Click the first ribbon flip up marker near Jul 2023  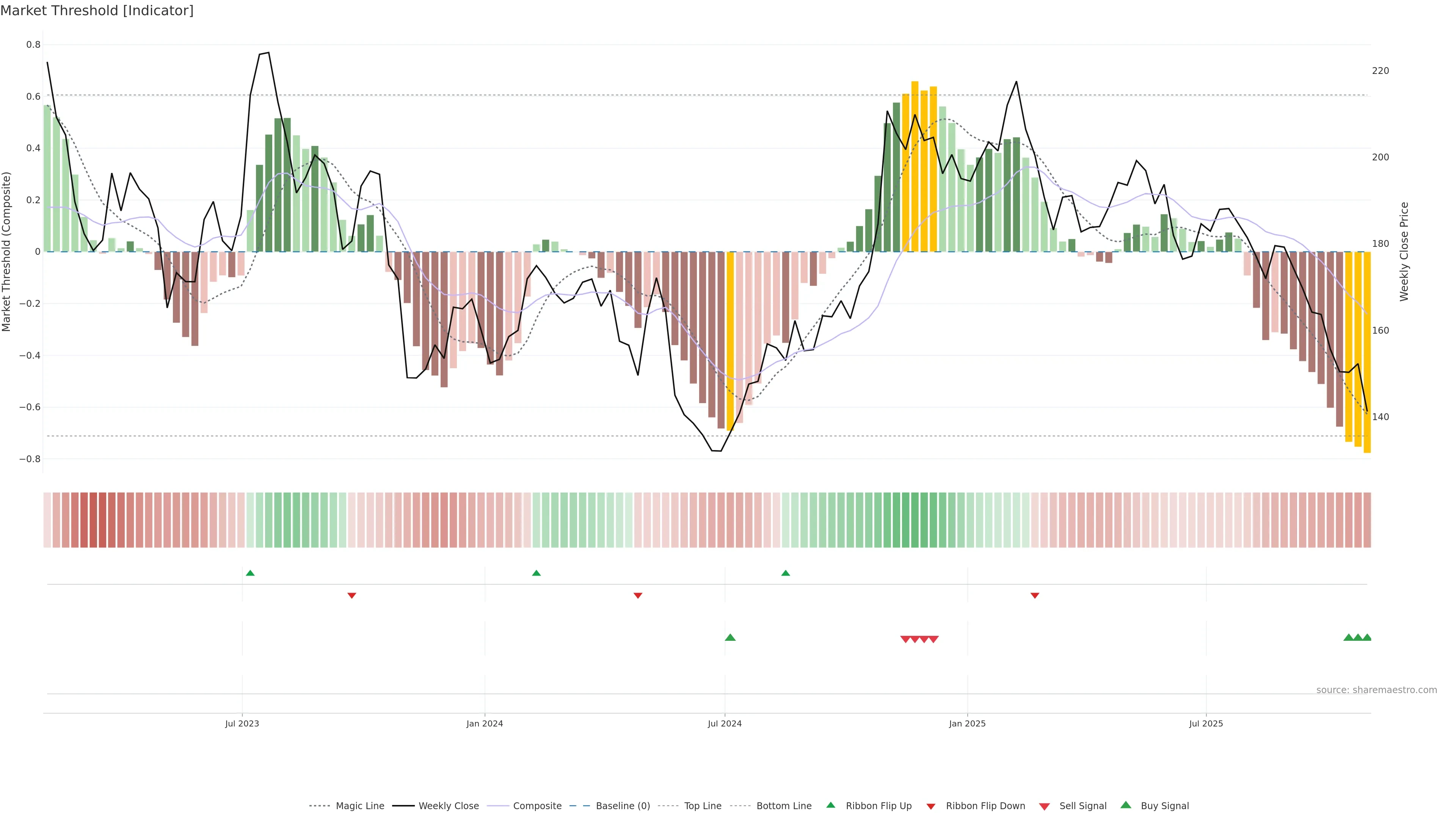click(x=250, y=573)
